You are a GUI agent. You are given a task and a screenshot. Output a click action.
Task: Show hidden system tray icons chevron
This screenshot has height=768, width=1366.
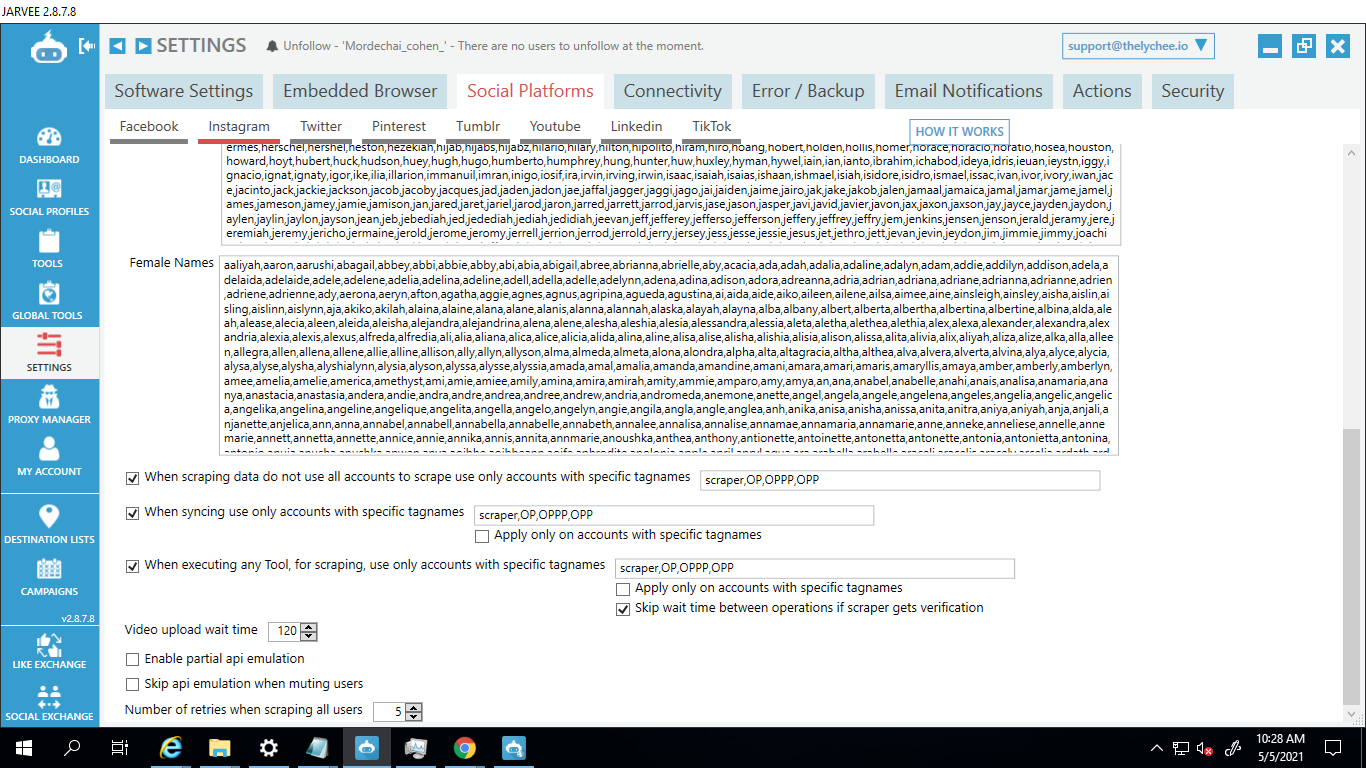tap(1157, 748)
